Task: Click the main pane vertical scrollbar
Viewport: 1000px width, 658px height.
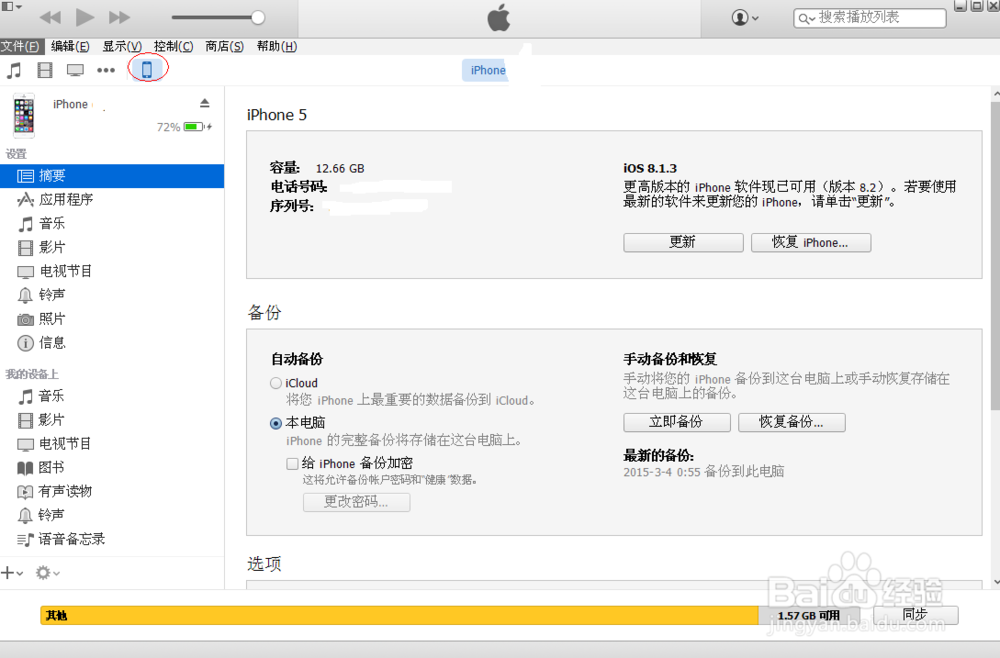Action: tap(995, 255)
